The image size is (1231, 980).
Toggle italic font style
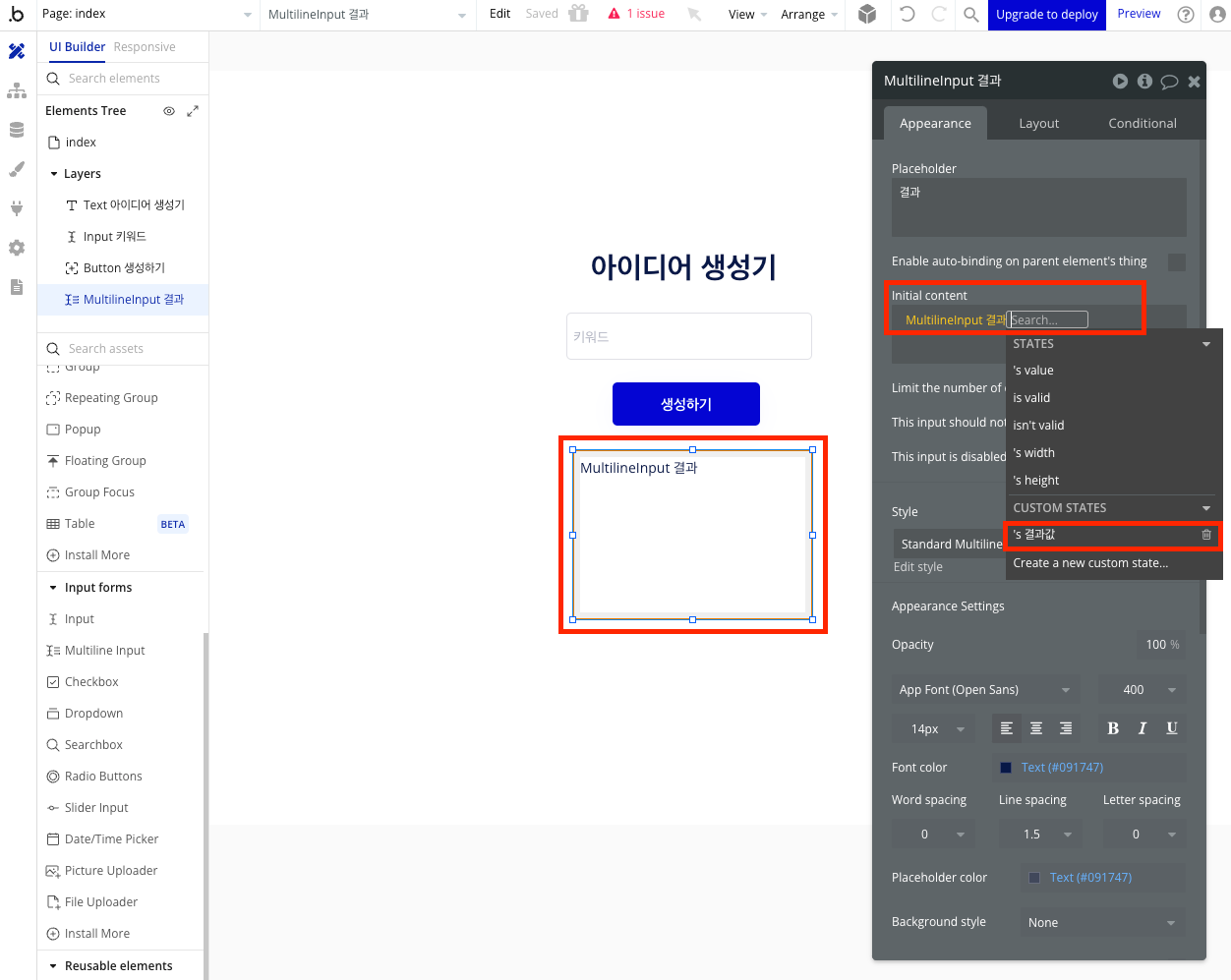1143,728
